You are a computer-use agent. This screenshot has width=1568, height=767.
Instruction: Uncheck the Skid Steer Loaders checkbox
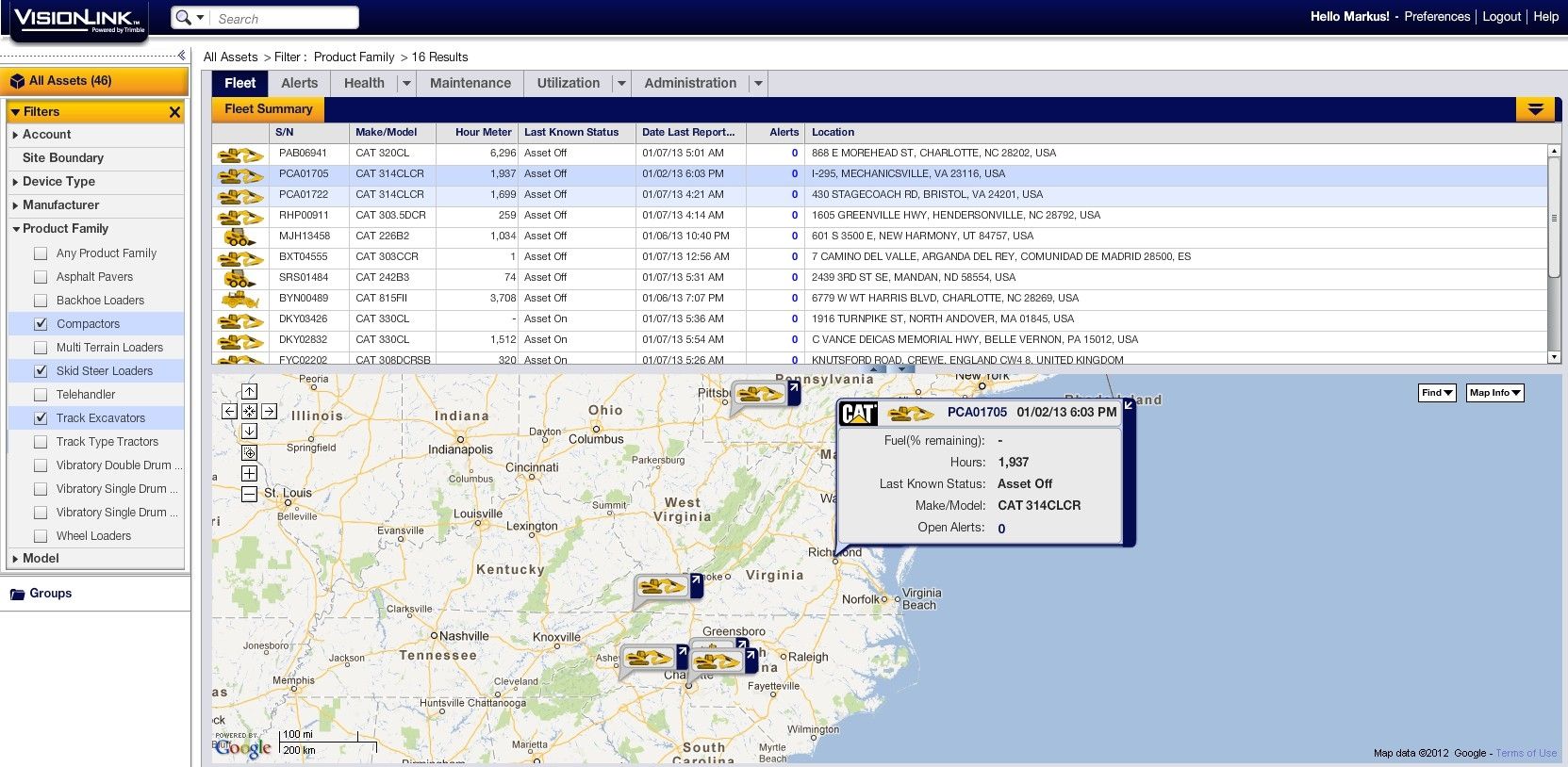tap(41, 371)
